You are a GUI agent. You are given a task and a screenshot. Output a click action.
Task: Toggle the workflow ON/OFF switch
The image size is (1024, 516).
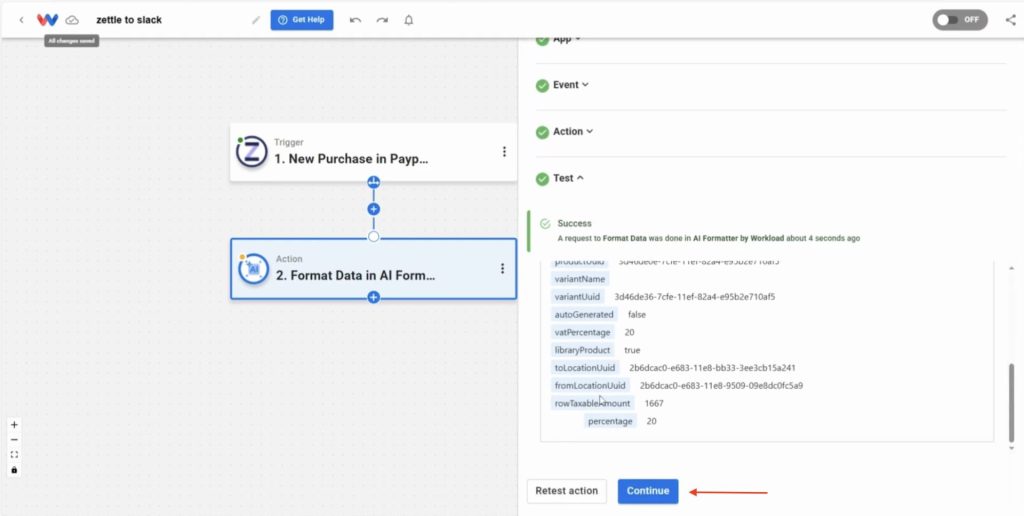coord(959,20)
